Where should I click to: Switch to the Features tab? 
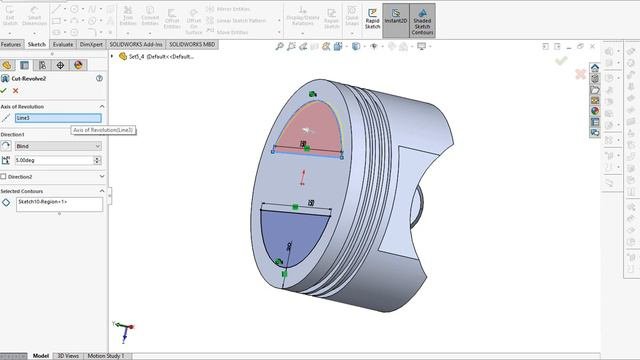pos(11,44)
